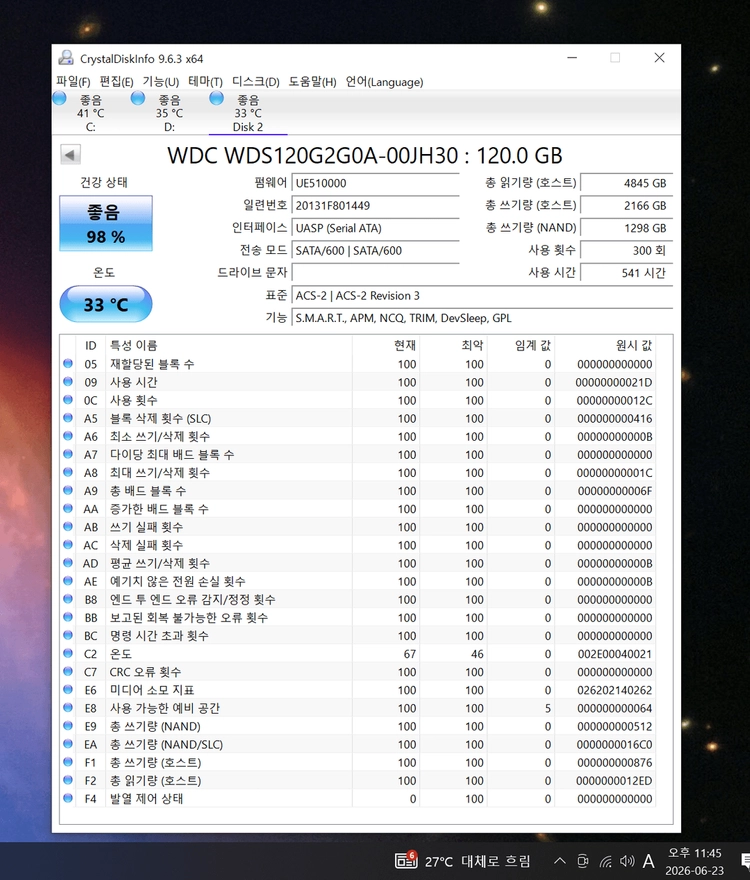The image size is (750, 880).
Task: Open the 언어(Language) menu
Action: (x=384, y=82)
